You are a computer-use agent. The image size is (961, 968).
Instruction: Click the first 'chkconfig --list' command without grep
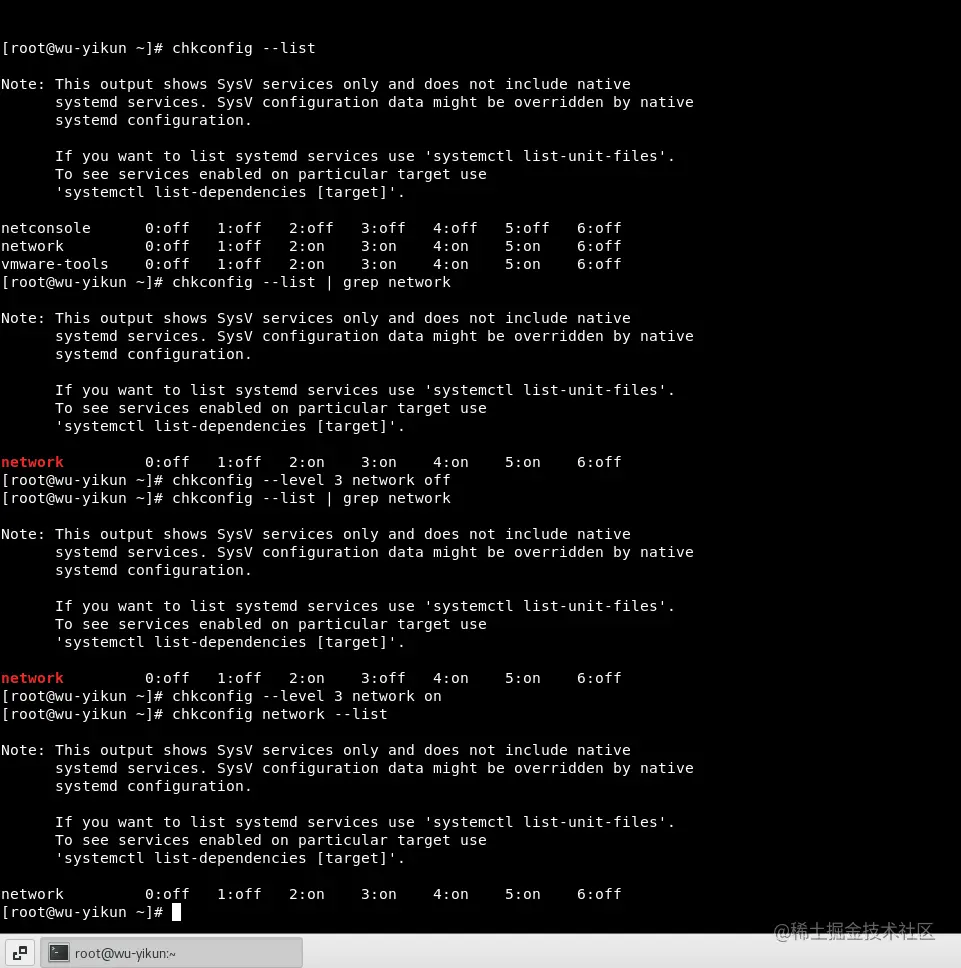click(244, 48)
